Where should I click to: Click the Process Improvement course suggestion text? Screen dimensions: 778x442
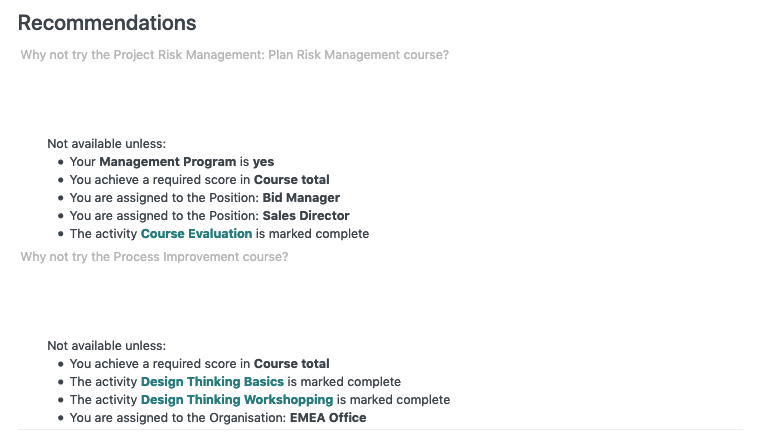[x=154, y=256]
